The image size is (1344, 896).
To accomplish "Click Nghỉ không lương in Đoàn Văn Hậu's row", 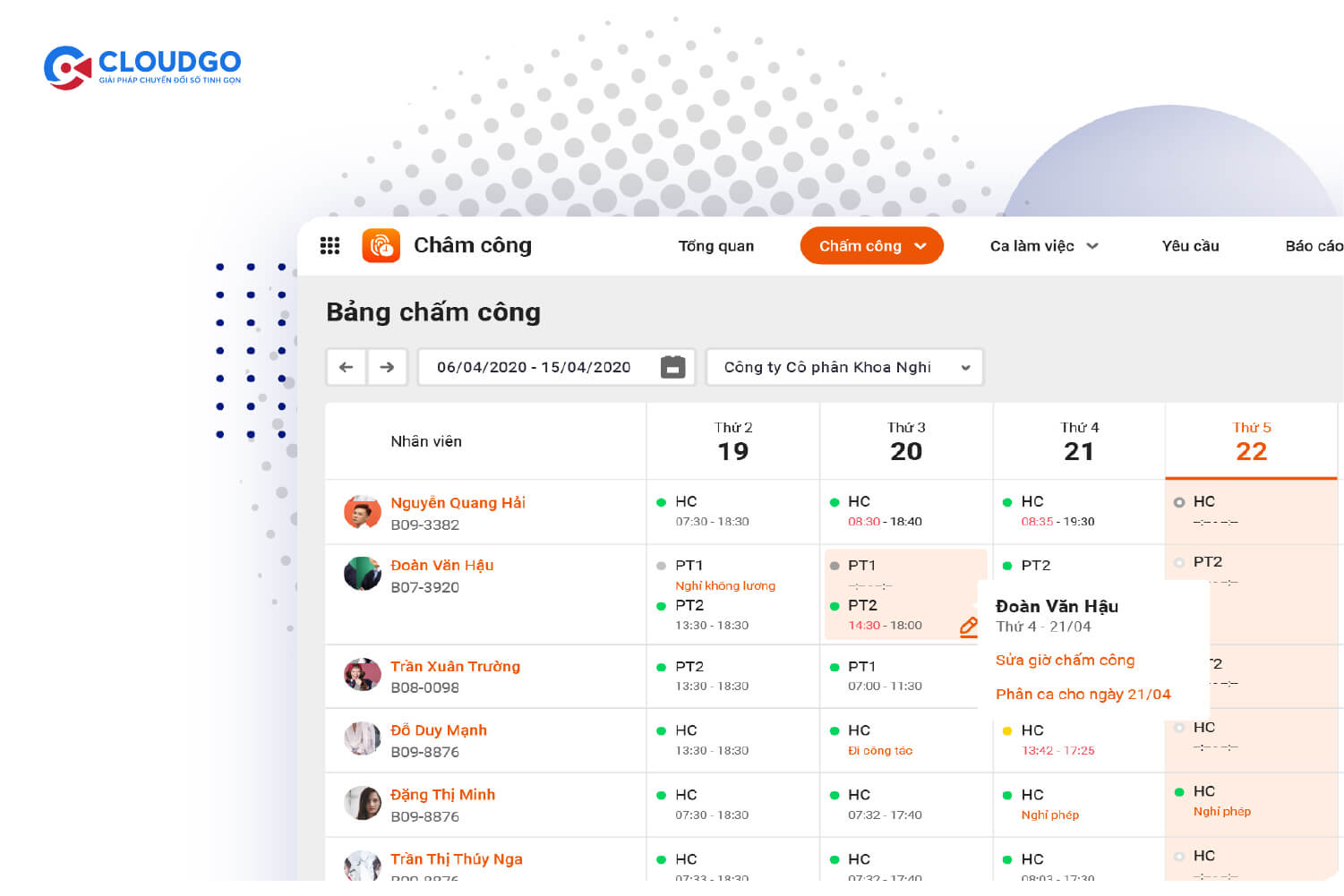I will [x=725, y=585].
